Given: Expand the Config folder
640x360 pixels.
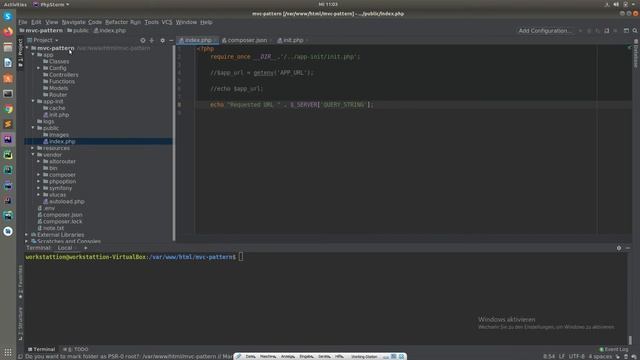Looking at the screenshot, I should click(x=39, y=68).
